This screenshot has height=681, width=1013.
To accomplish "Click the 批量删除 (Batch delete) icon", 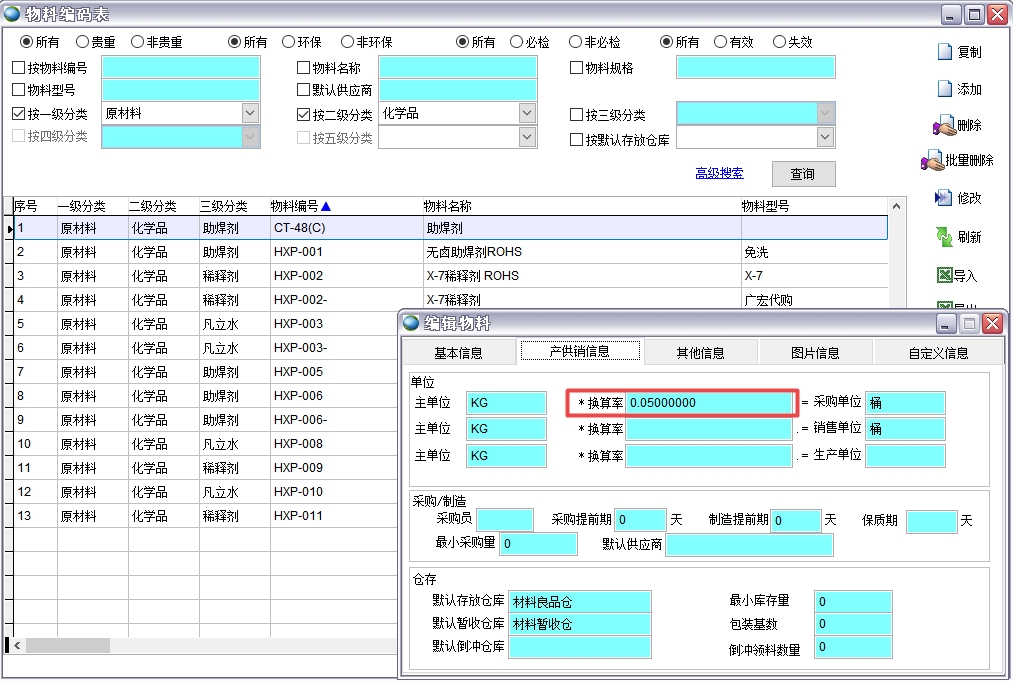I will coord(932,161).
